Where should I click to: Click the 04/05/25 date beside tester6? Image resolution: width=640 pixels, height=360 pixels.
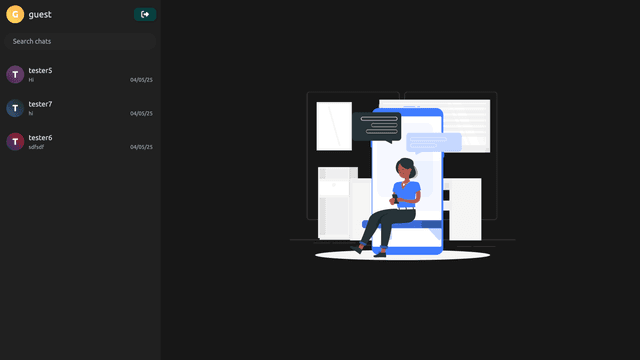[x=141, y=147]
